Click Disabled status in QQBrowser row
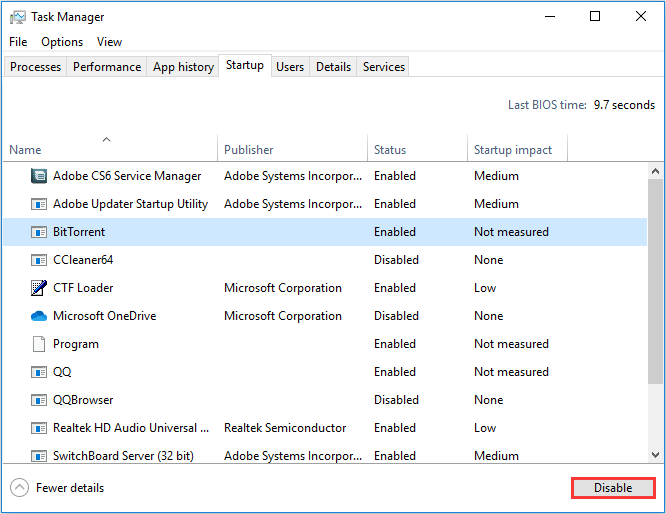This screenshot has height=514, width=666. click(396, 400)
